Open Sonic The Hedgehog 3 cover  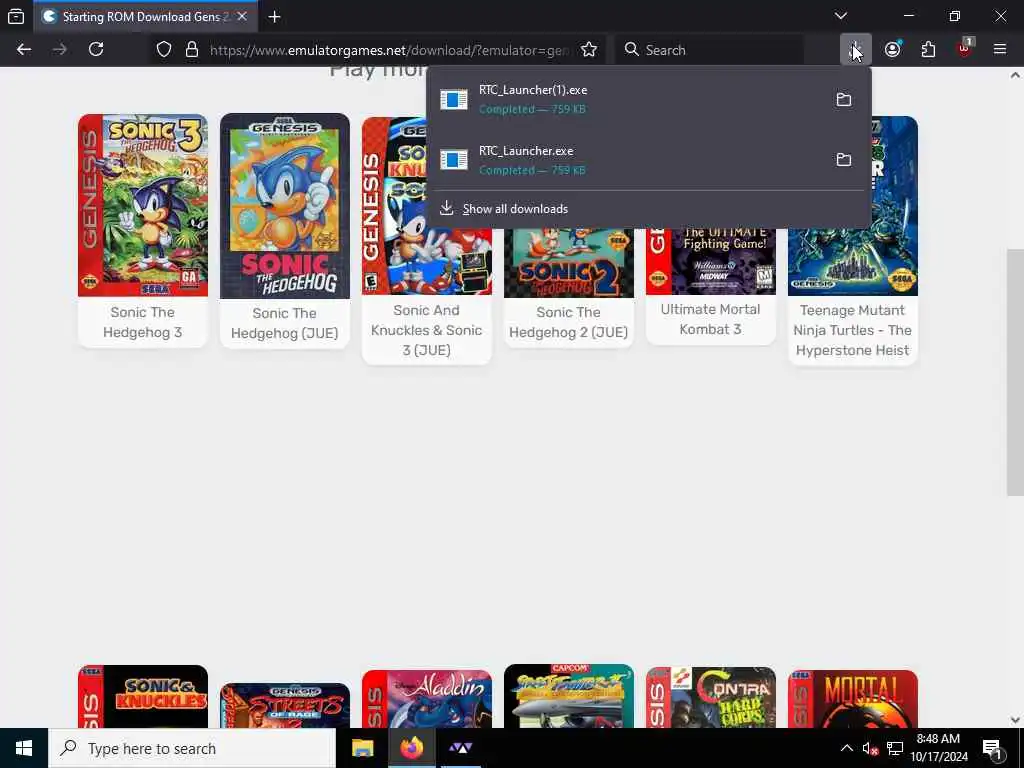(142, 206)
